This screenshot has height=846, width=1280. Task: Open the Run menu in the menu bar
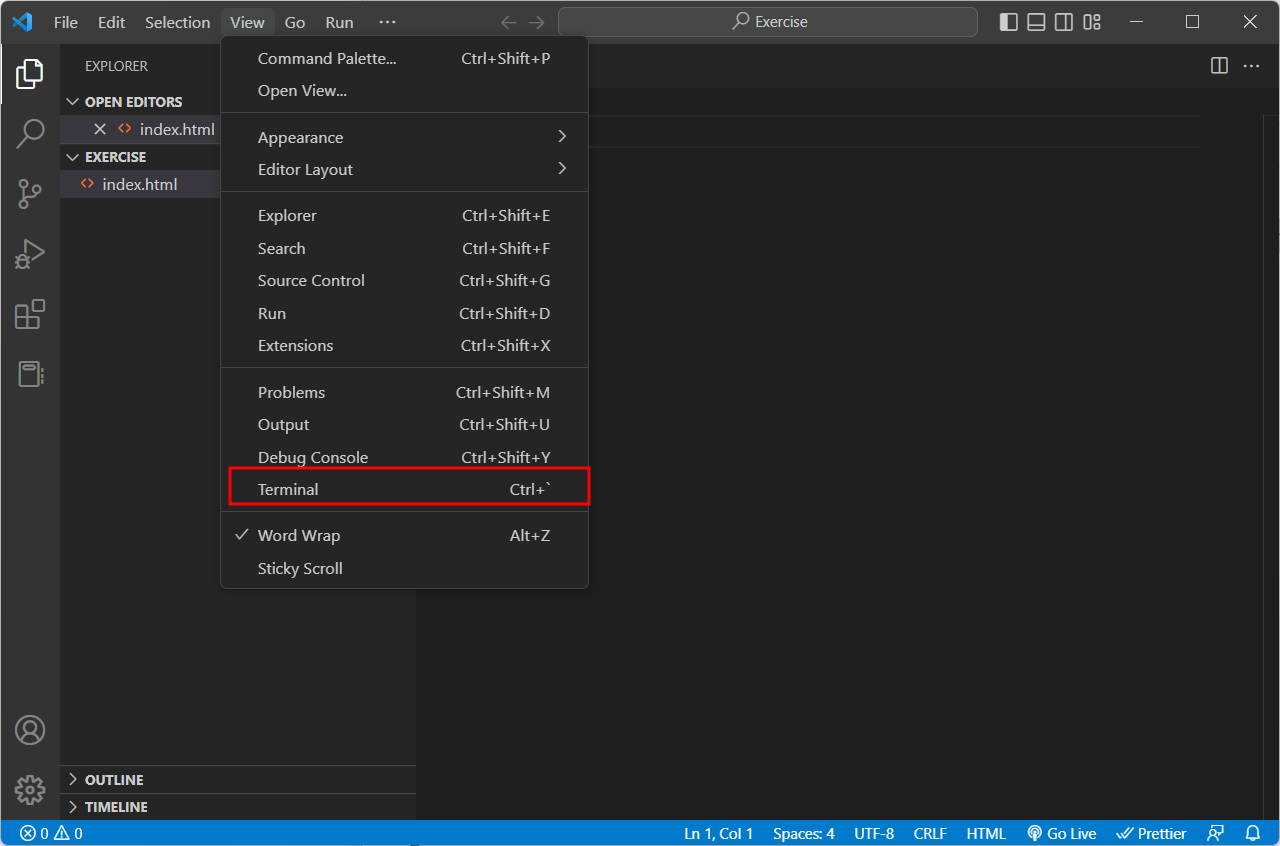click(x=340, y=22)
